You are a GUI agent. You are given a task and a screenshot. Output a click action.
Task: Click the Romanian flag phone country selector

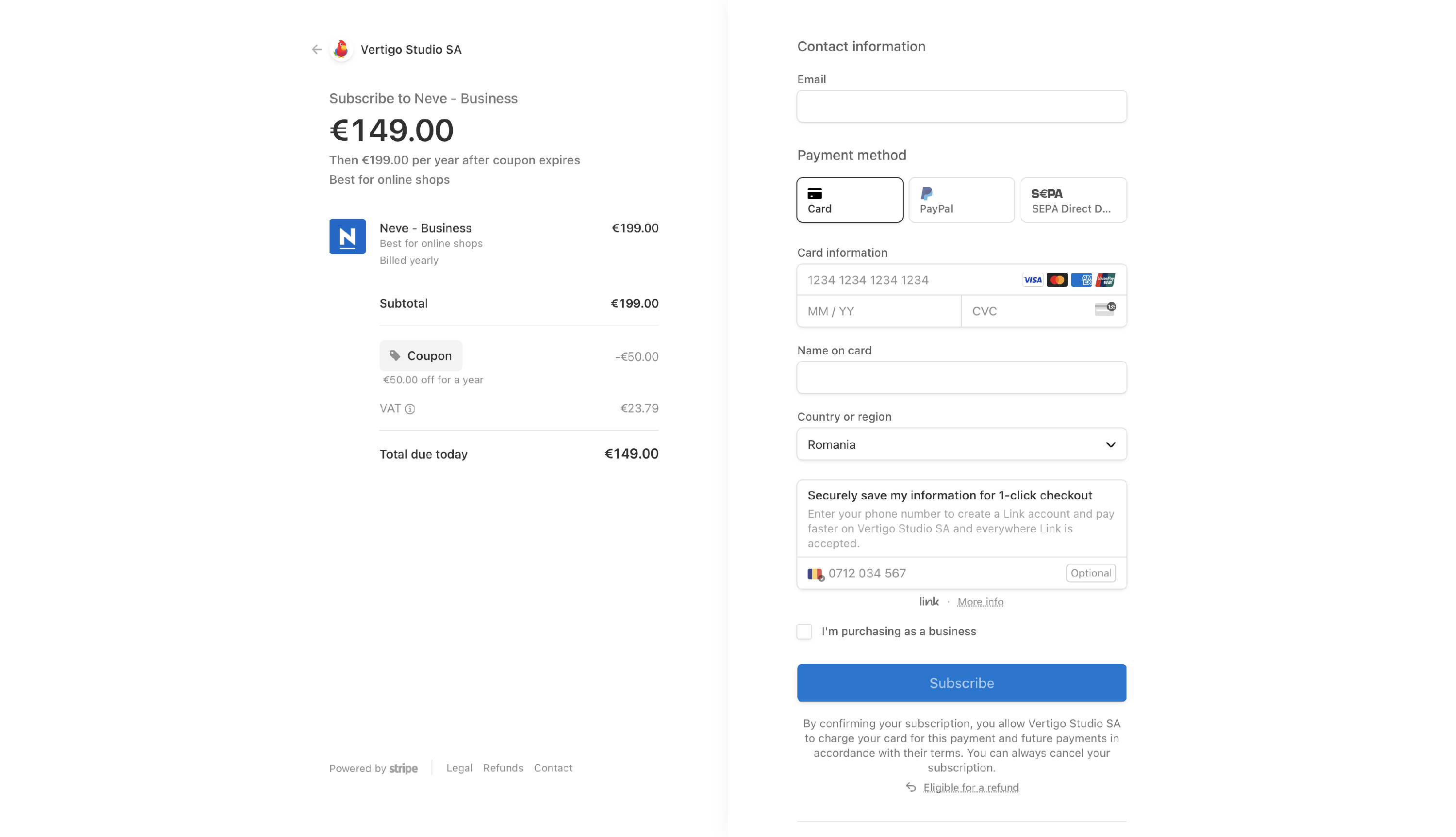815,574
